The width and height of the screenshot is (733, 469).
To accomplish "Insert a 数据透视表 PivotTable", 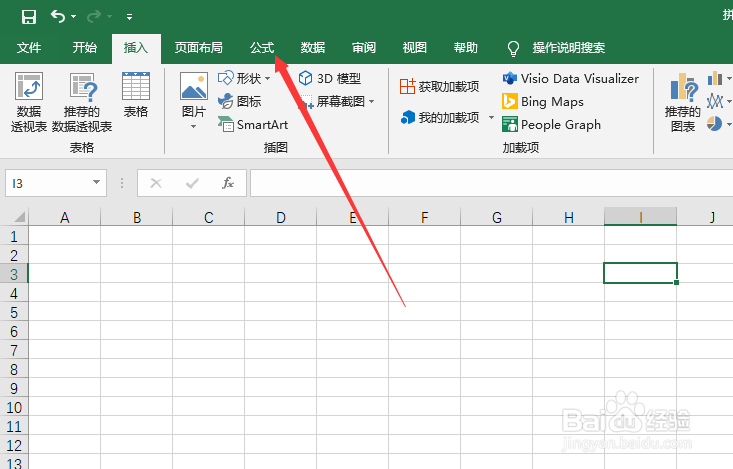I will [29, 102].
